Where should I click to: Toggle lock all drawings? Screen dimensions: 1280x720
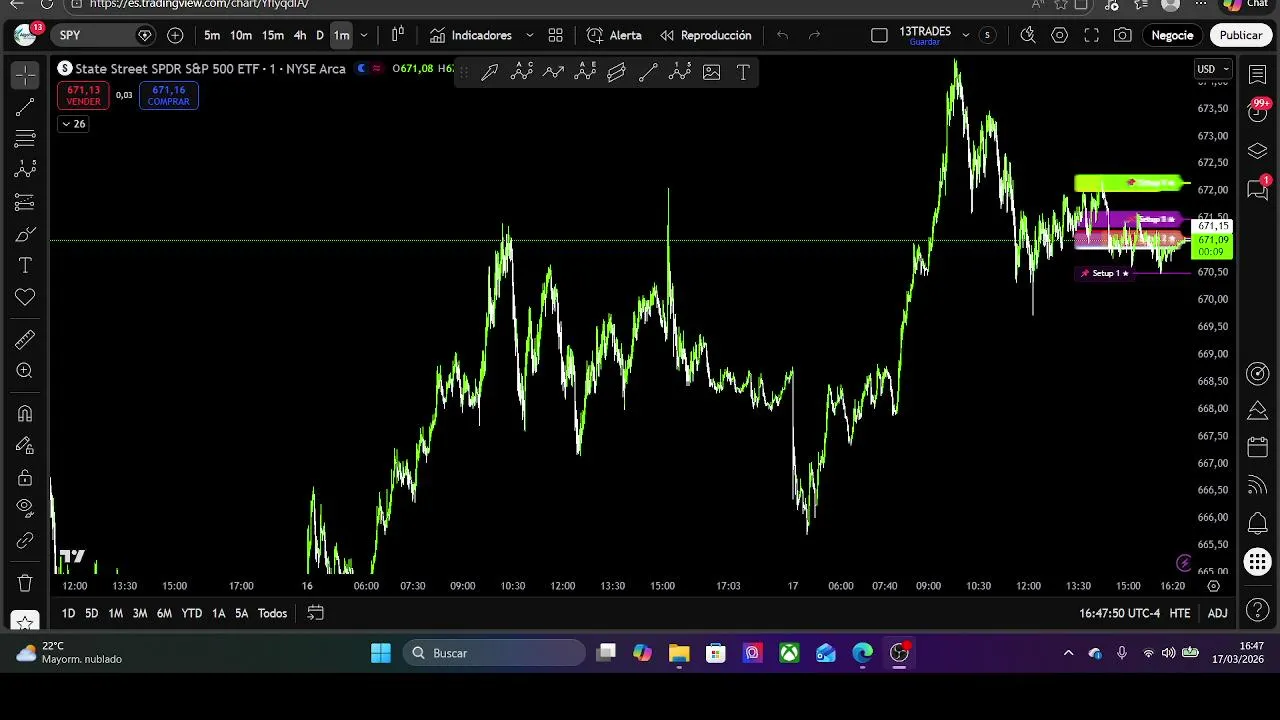(x=25, y=477)
